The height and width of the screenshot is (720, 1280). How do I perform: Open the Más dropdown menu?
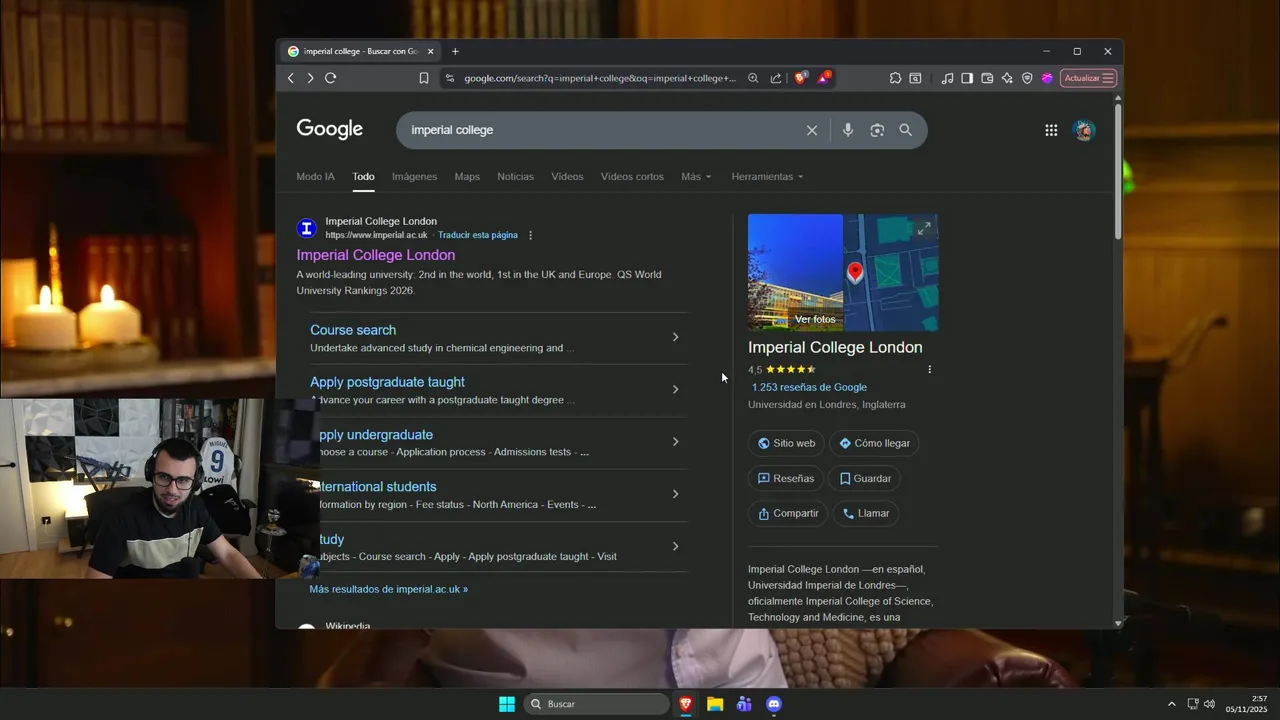(696, 176)
